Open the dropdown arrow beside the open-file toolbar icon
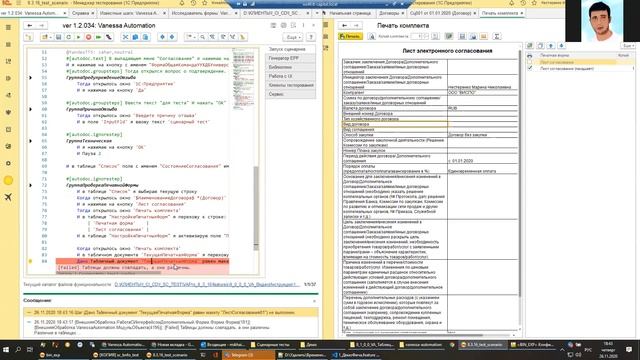The image size is (640, 360). pos(51,37)
